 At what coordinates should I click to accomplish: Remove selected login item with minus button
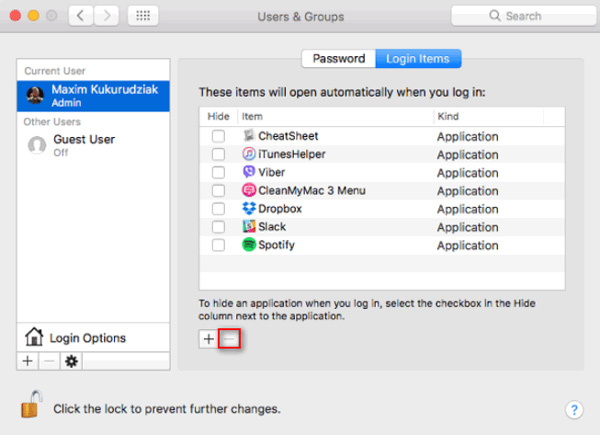229,339
